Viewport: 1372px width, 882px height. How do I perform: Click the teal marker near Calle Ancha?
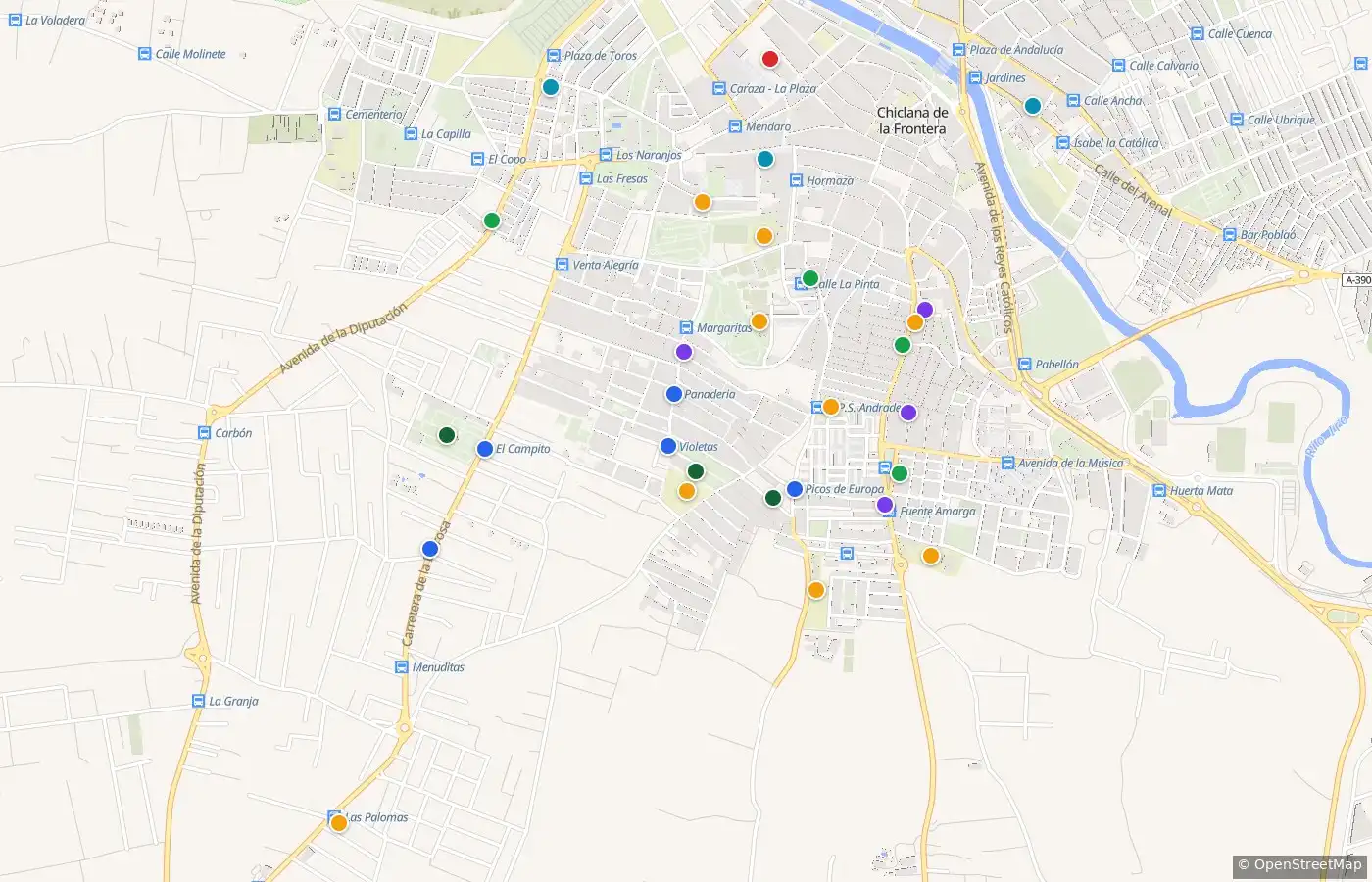pos(1032,106)
